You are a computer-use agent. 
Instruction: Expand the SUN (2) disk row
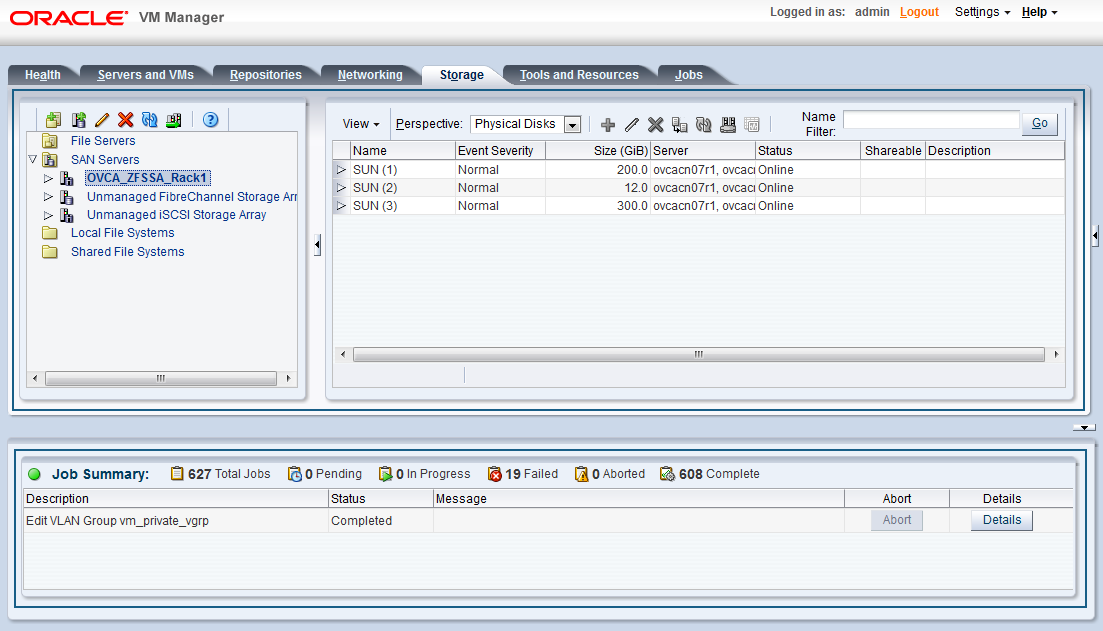(341, 188)
